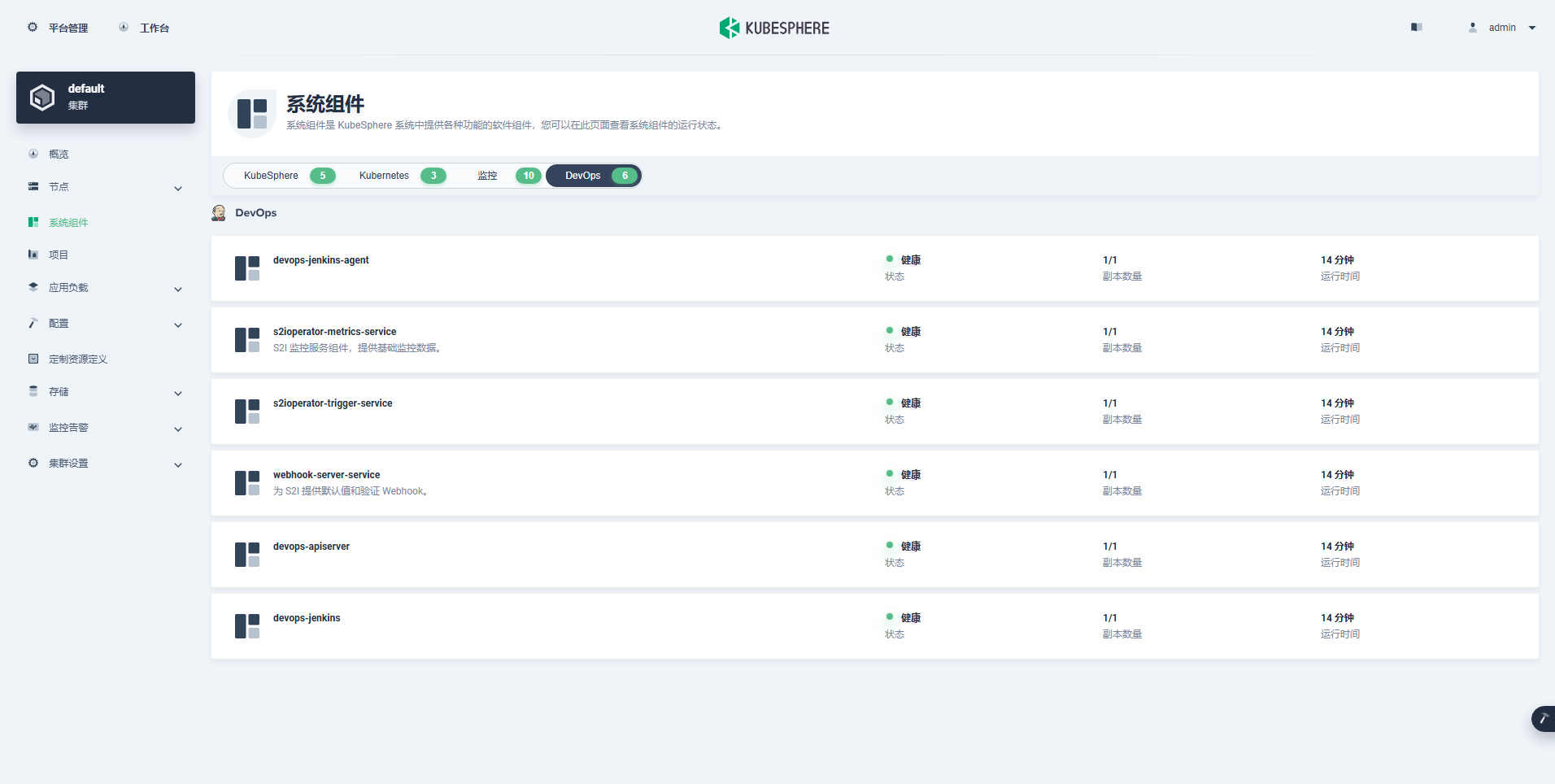Screen dimensions: 1555x784
Task: Click the 节点 nodes sidebar icon
Action: pos(33,186)
